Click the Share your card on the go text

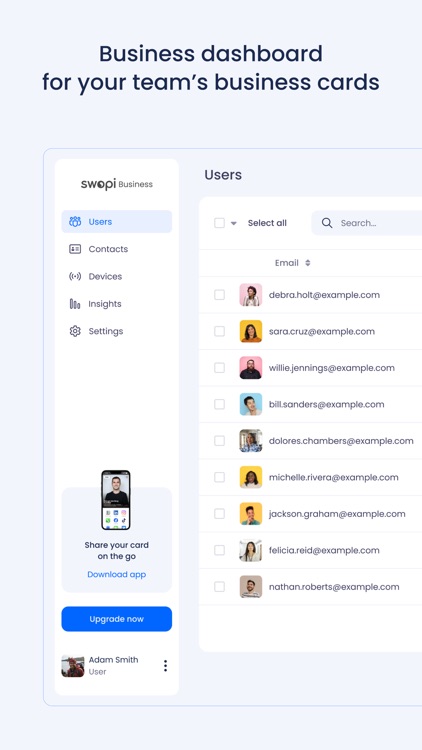coord(117,551)
